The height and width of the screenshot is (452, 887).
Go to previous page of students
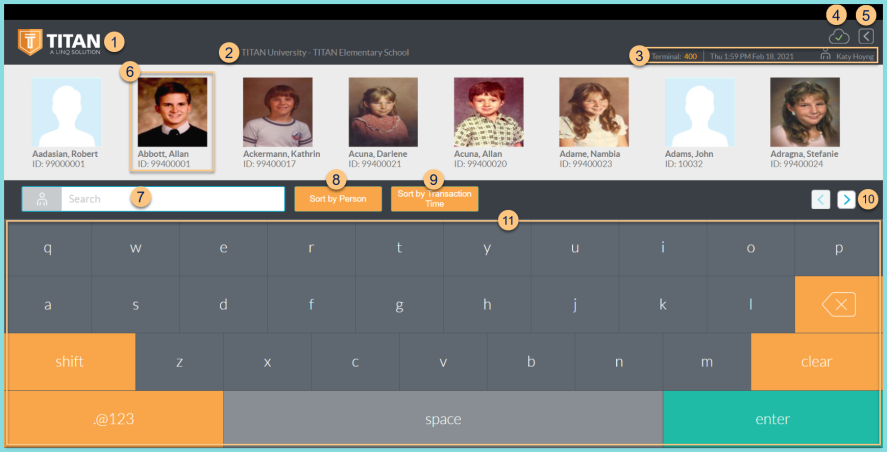[821, 199]
